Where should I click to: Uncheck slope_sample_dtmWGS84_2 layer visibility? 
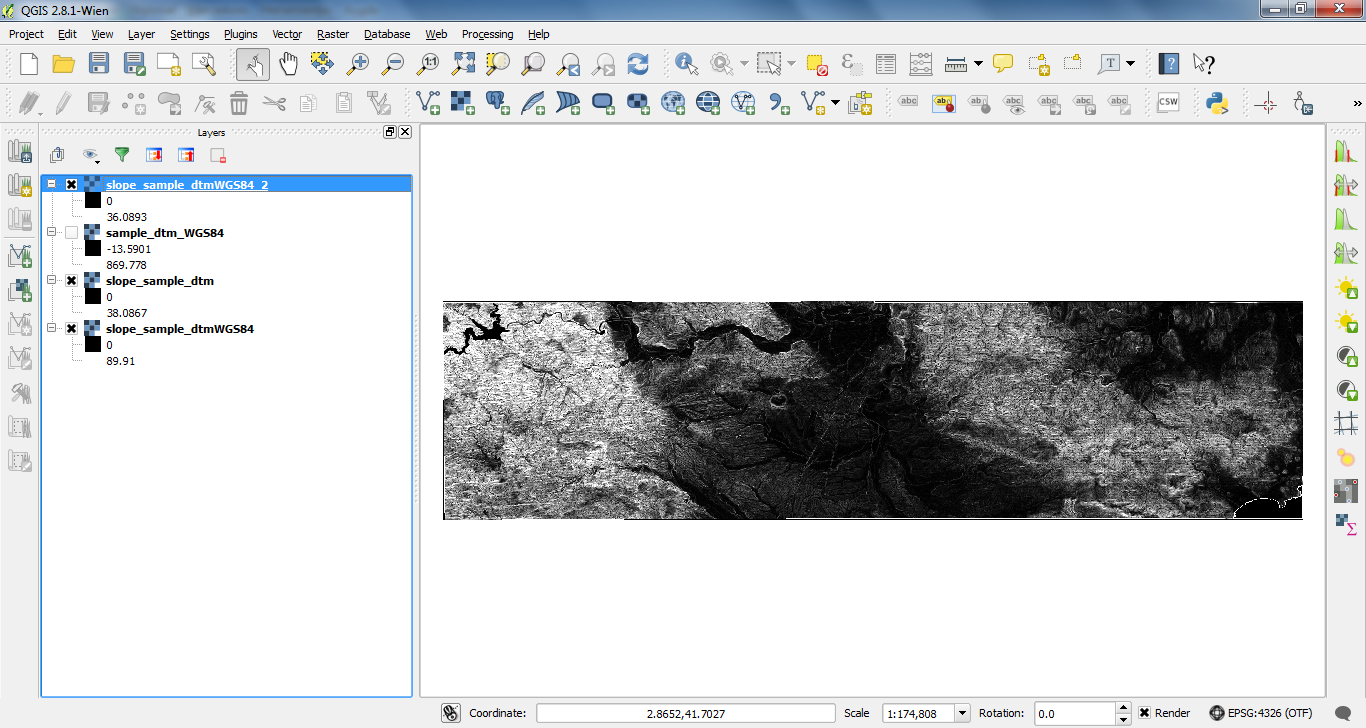pyautogui.click(x=71, y=185)
